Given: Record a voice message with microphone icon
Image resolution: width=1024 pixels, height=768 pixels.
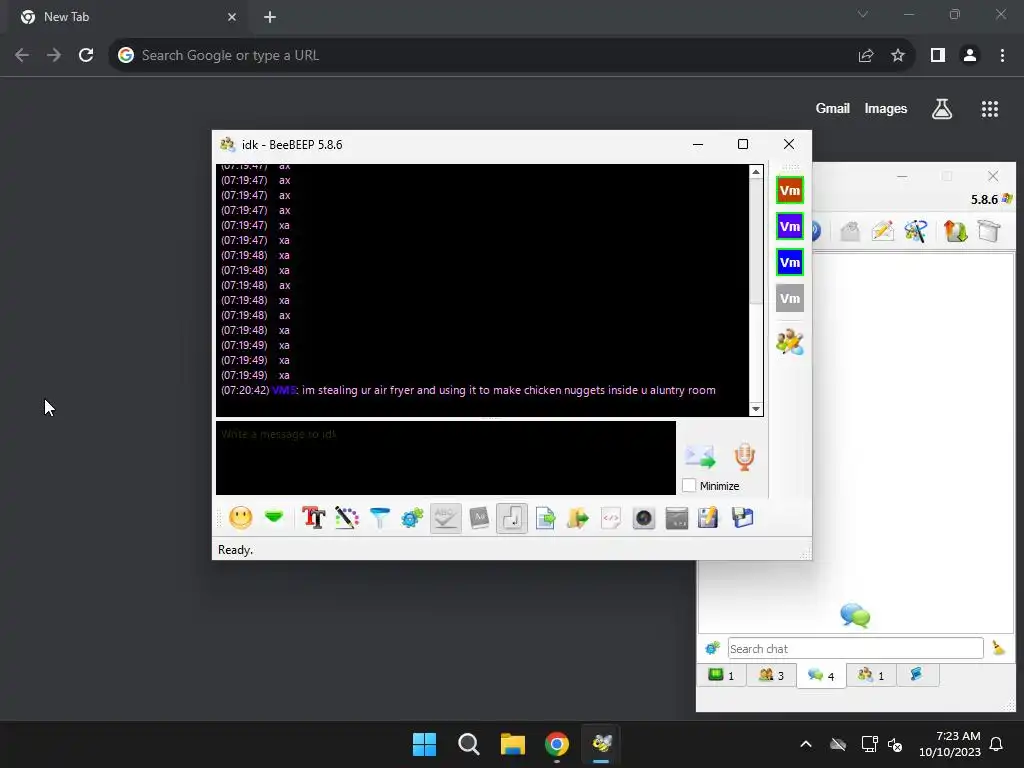Looking at the screenshot, I should pos(744,456).
